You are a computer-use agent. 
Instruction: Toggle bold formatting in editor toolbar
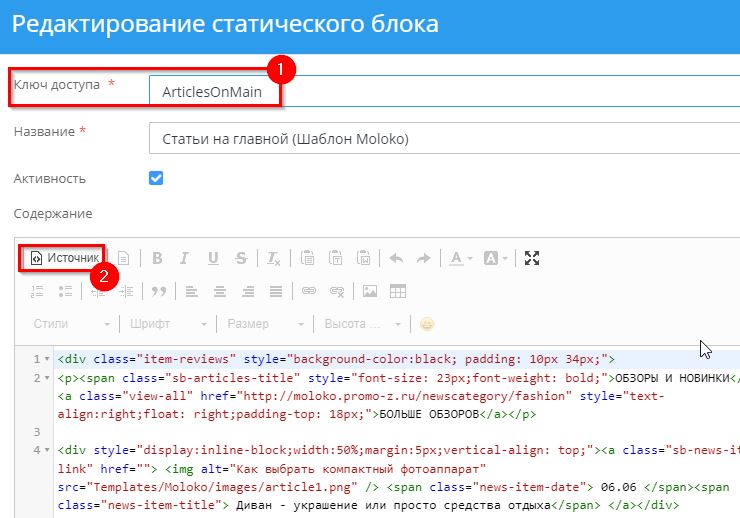(157, 258)
